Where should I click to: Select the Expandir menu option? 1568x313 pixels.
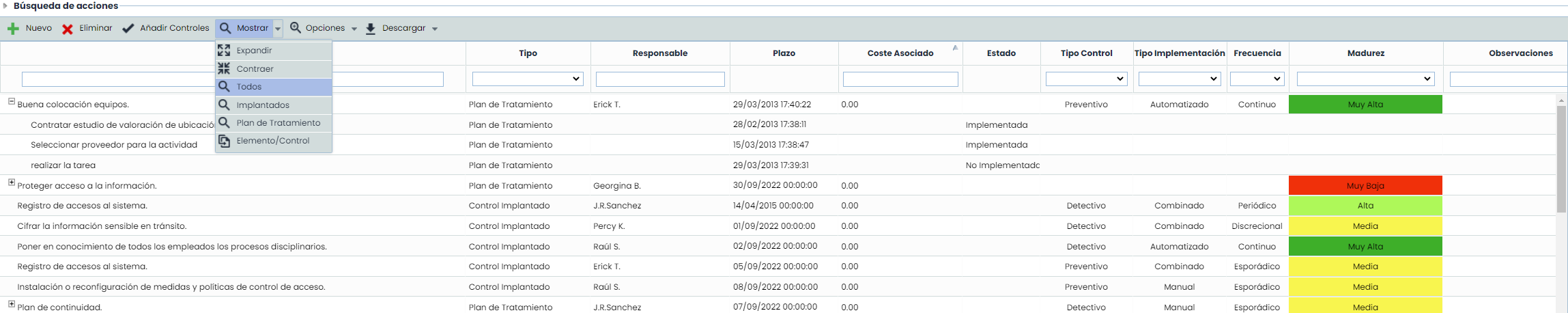click(x=254, y=51)
